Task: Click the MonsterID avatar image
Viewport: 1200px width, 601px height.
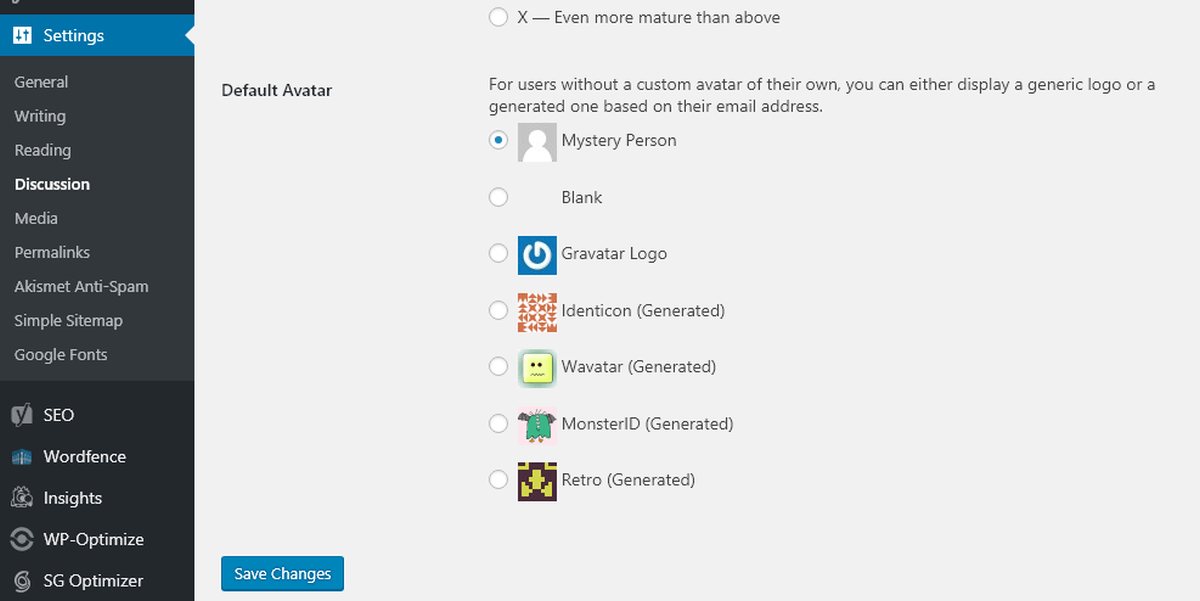Action: [537, 425]
